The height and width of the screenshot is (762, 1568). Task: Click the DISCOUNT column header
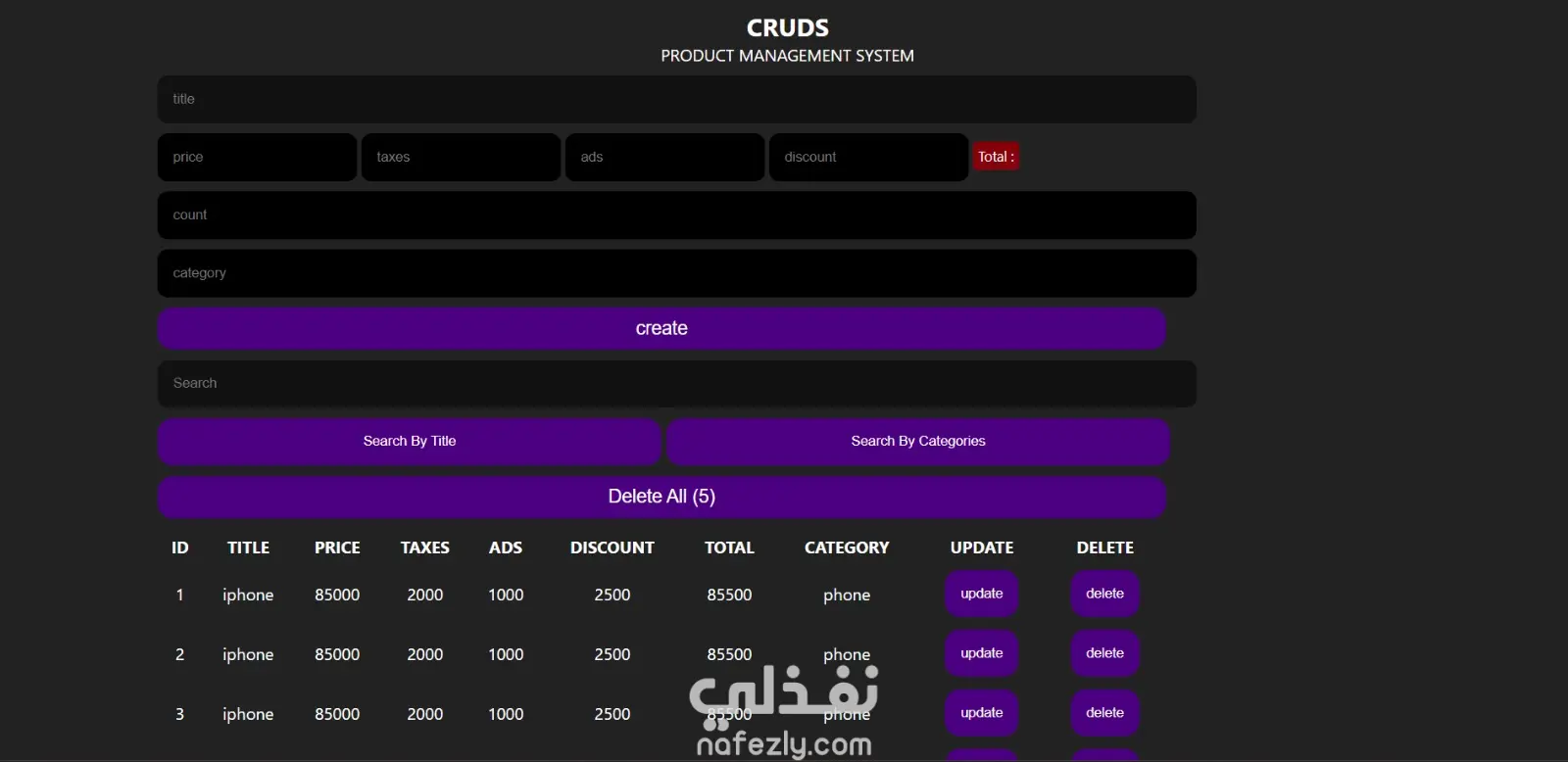612,548
